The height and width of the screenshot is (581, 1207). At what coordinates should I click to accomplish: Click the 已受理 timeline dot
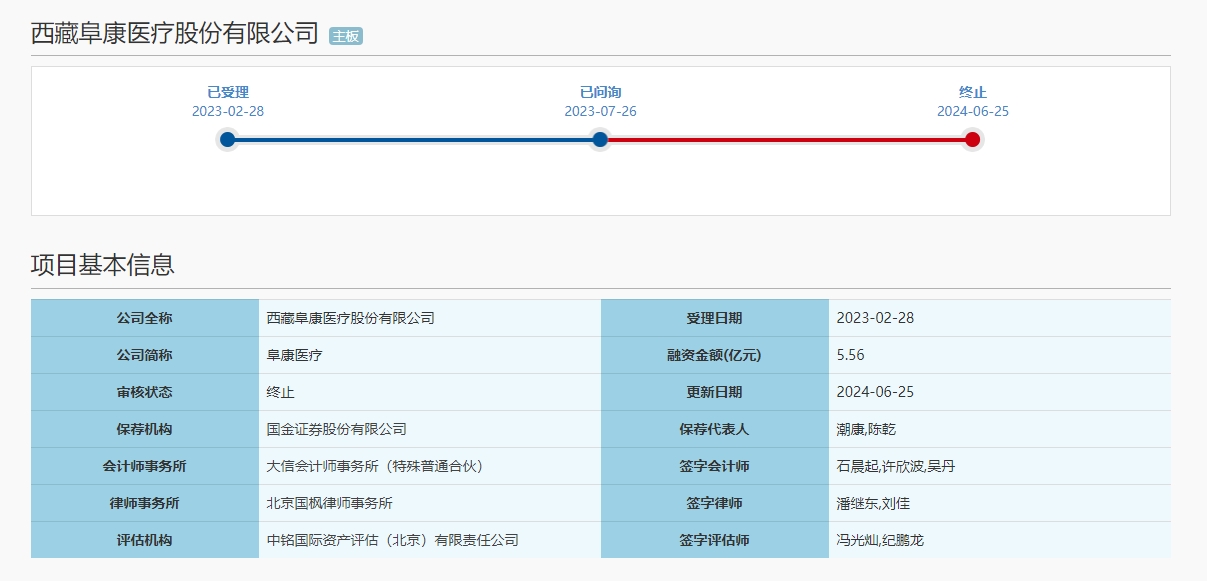pos(228,140)
